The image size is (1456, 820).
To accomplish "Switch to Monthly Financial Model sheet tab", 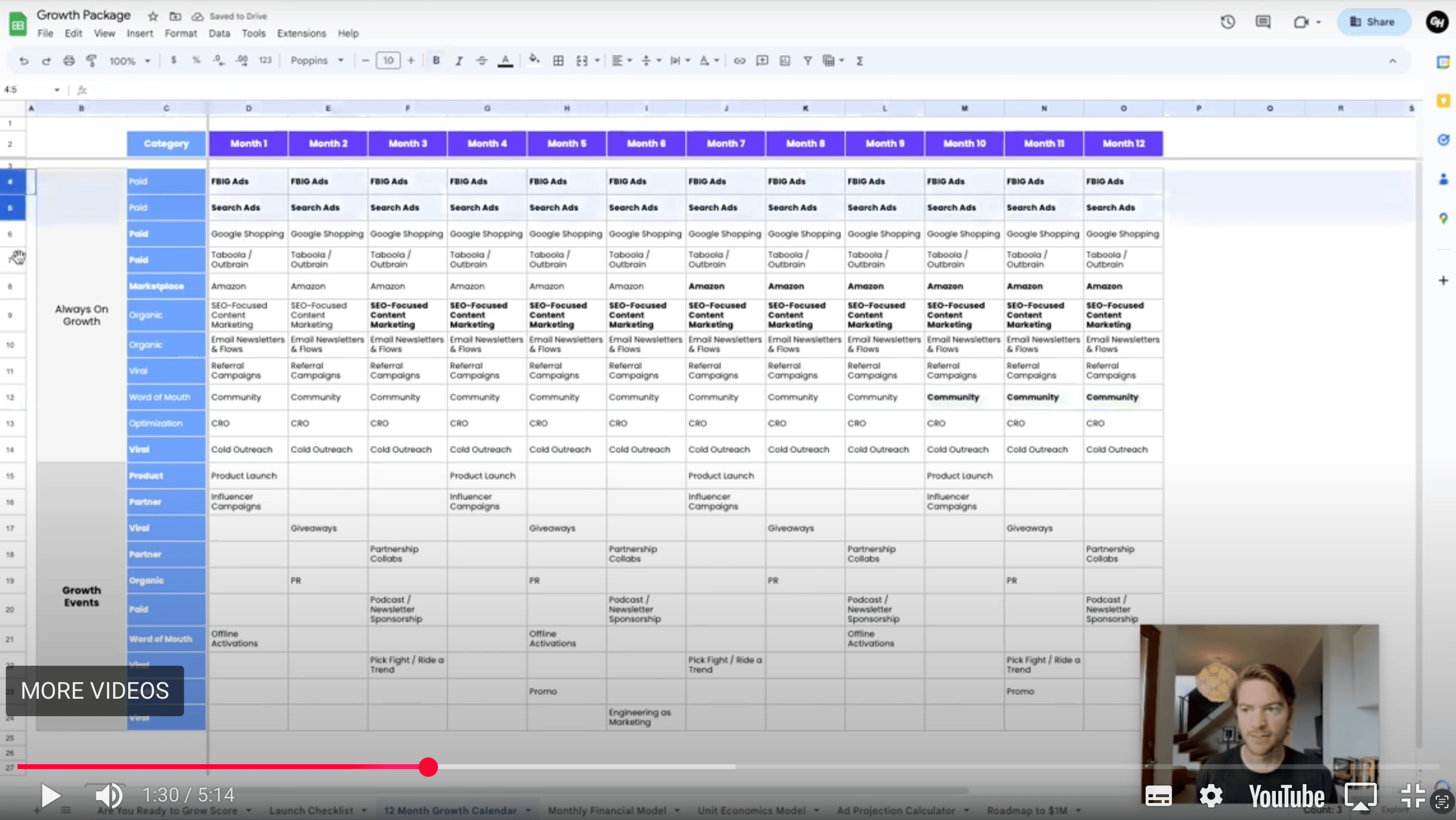I will pyautogui.click(x=607, y=810).
